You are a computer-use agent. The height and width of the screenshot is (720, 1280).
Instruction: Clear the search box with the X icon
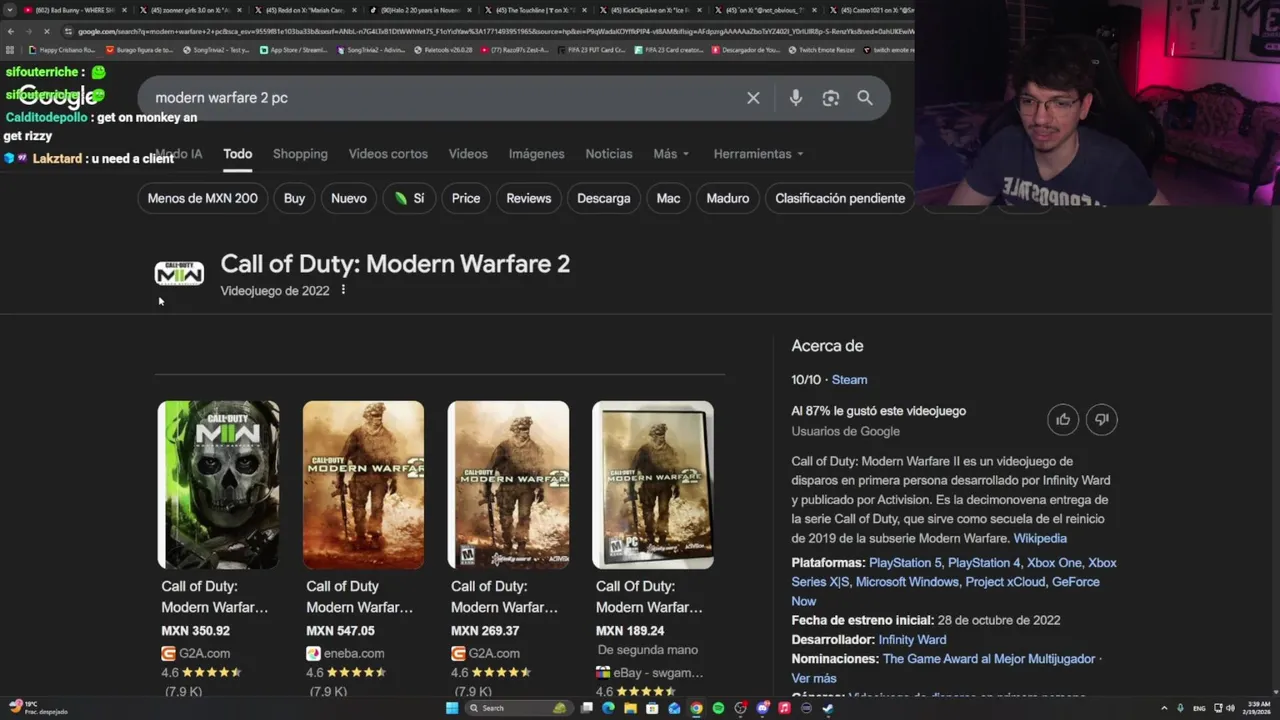click(753, 98)
